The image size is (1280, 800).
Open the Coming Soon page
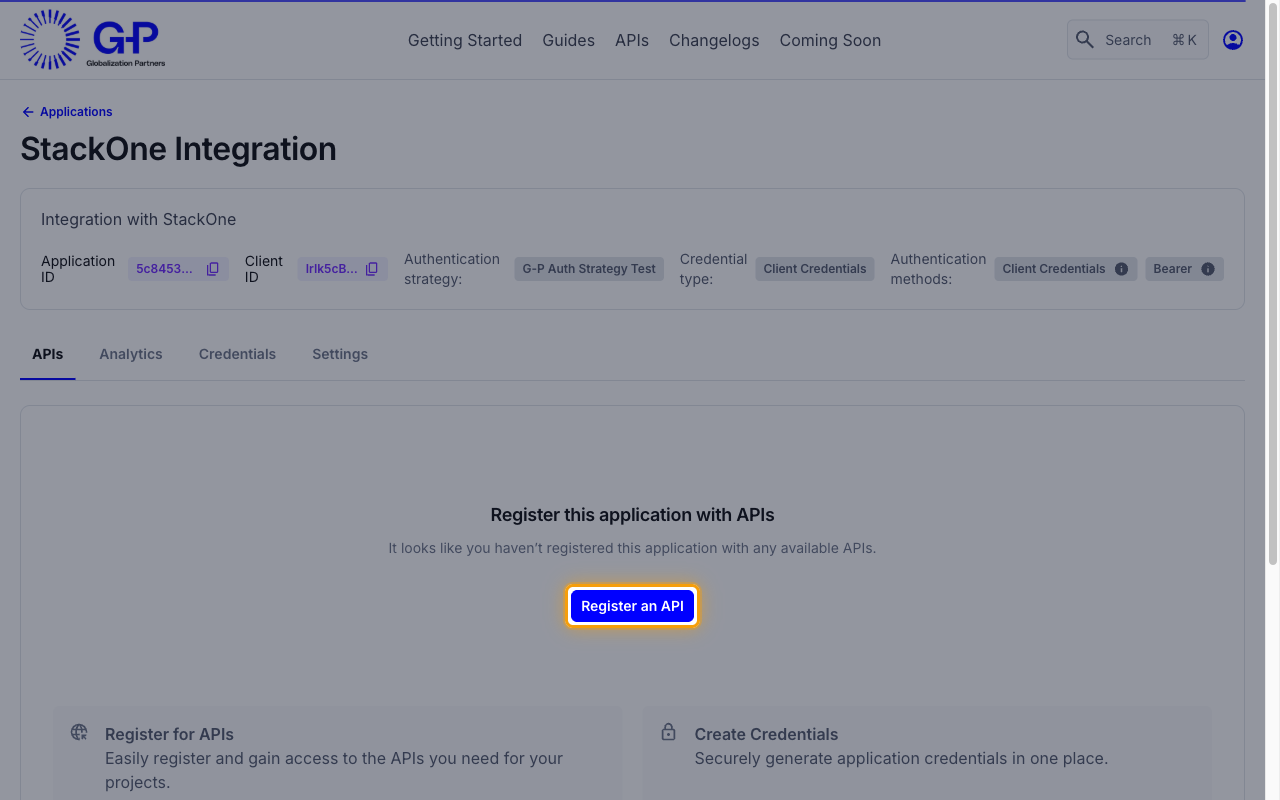click(x=830, y=40)
